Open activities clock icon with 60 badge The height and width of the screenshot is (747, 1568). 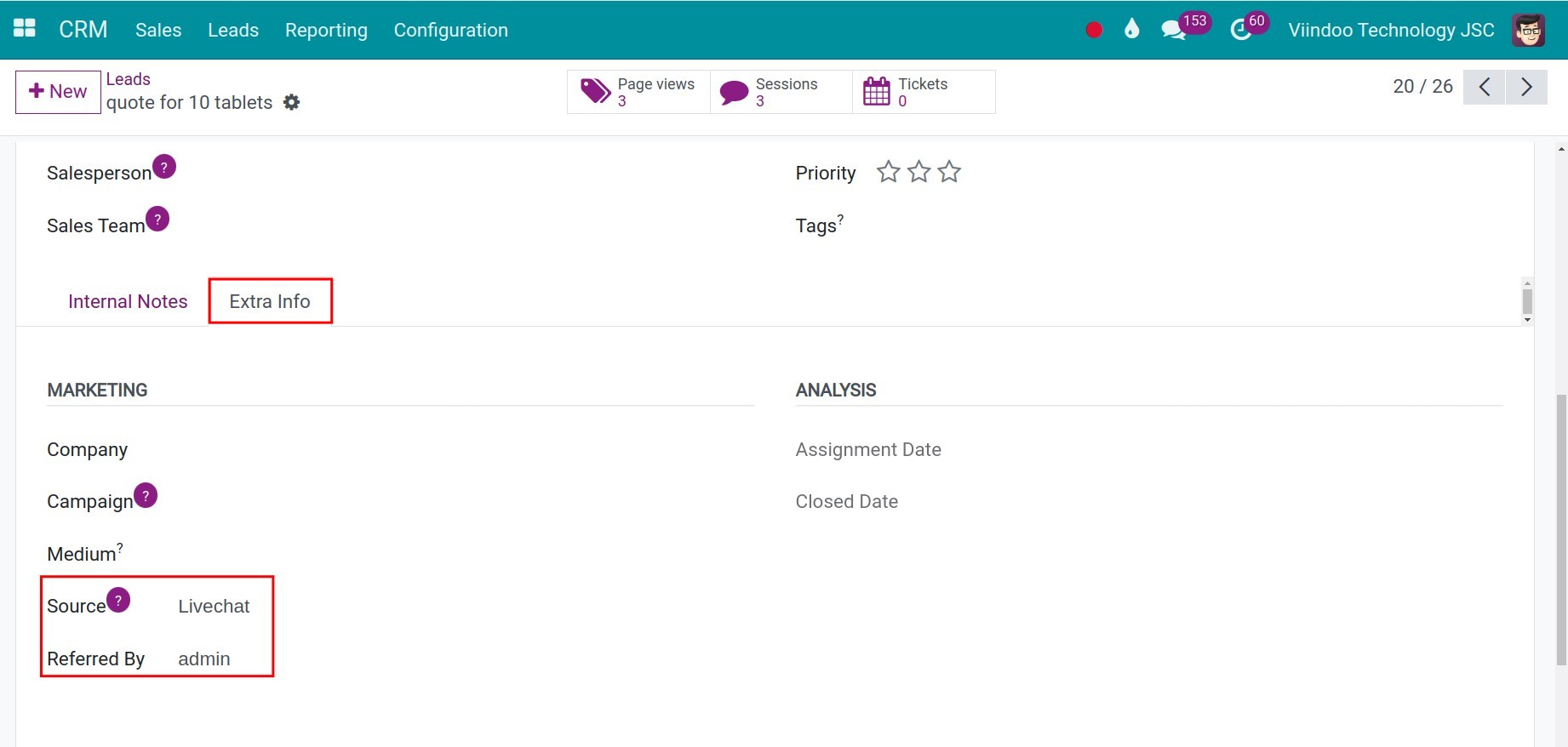[1241, 30]
